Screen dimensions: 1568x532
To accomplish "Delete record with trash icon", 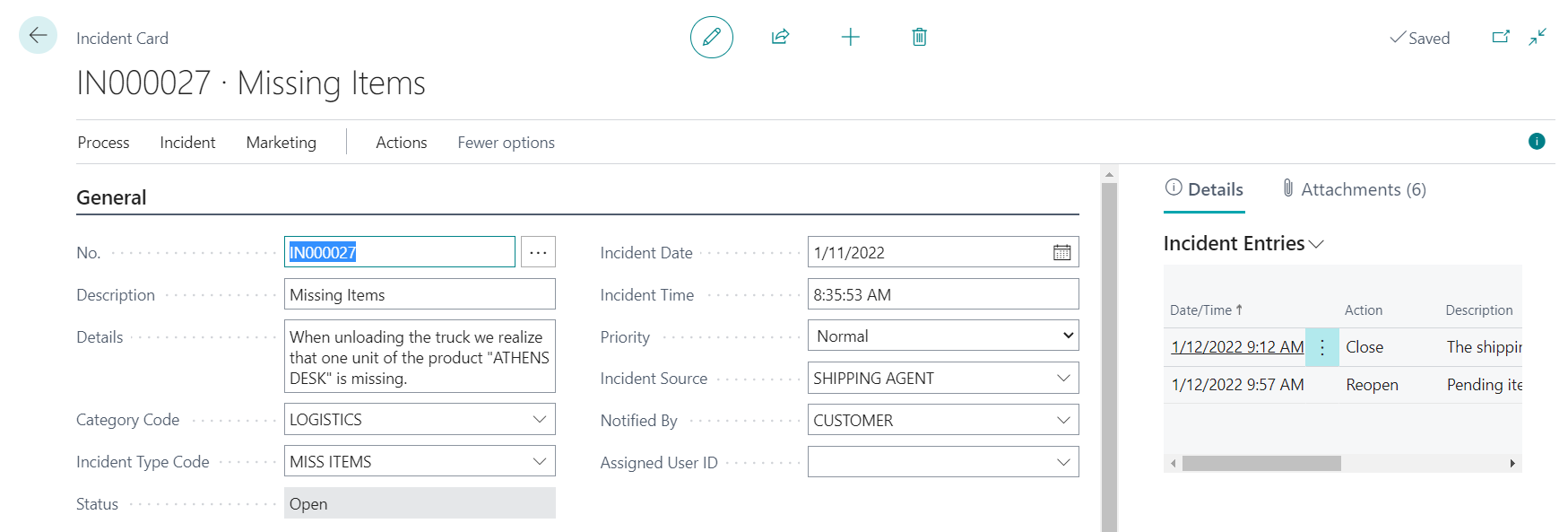I will [919, 37].
